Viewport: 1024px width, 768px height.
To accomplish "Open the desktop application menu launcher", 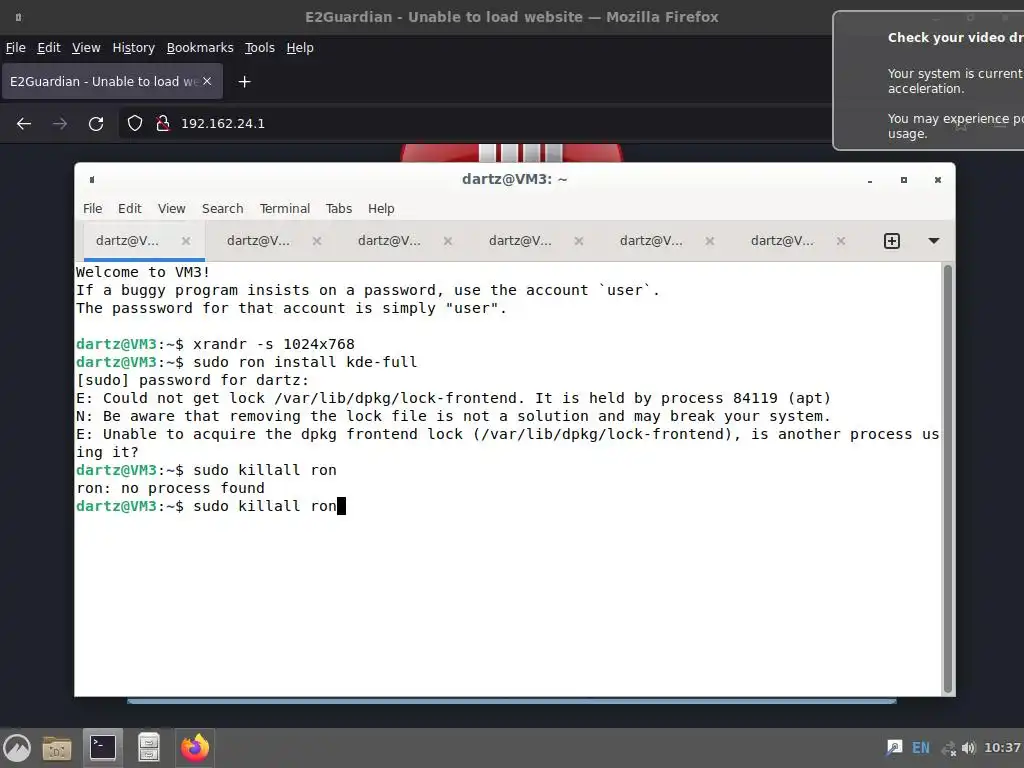I will click(17, 748).
